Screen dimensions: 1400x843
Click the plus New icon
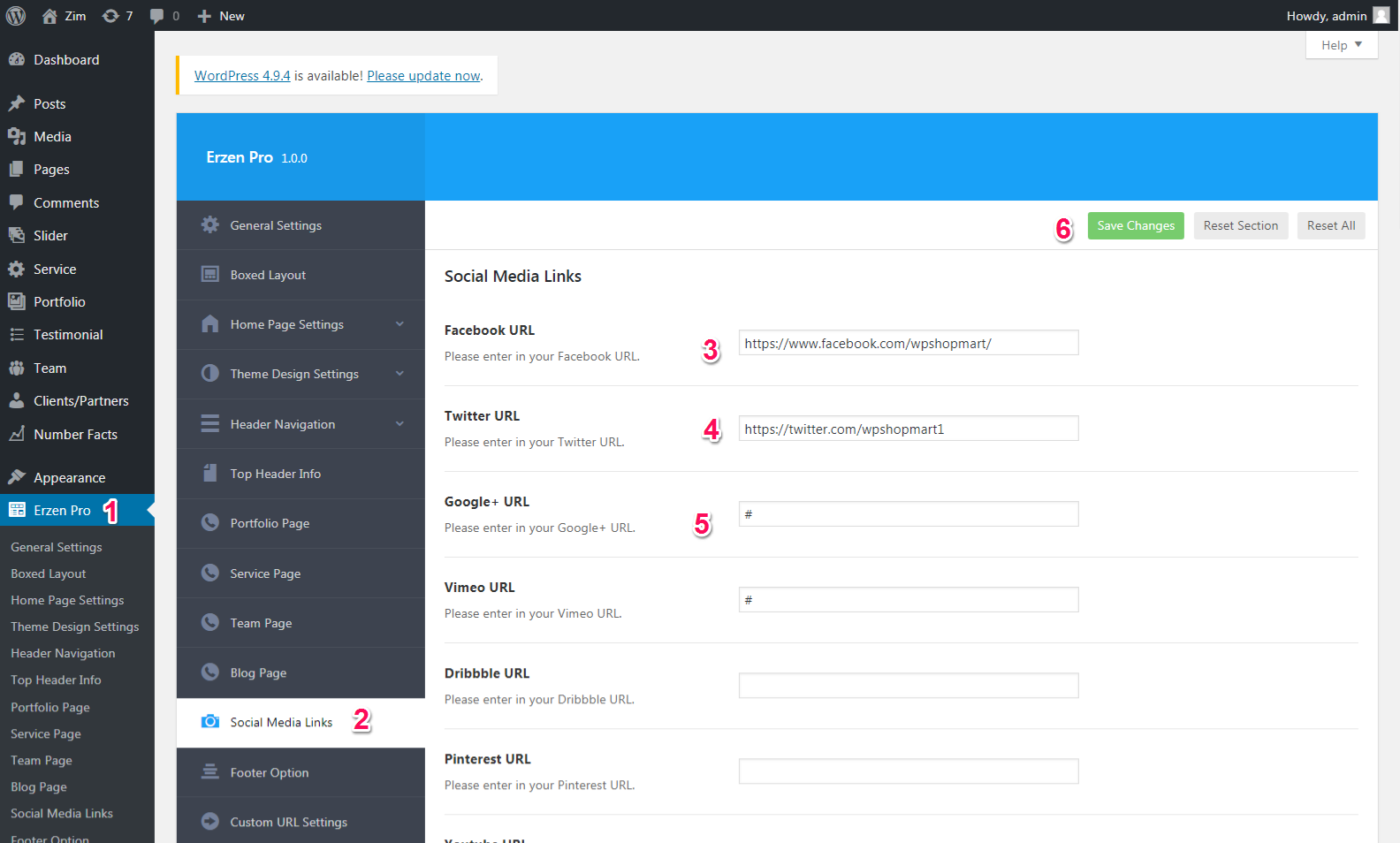coord(204,16)
